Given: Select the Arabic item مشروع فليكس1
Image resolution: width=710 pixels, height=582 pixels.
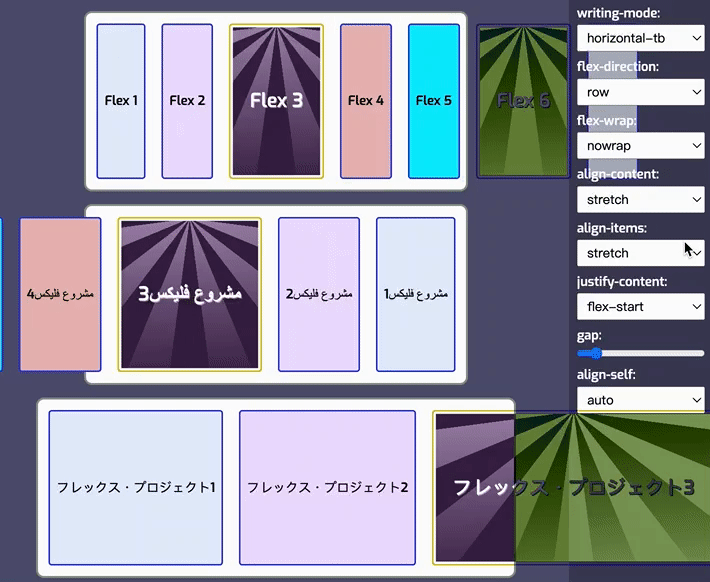Looking at the screenshot, I should [416, 294].
